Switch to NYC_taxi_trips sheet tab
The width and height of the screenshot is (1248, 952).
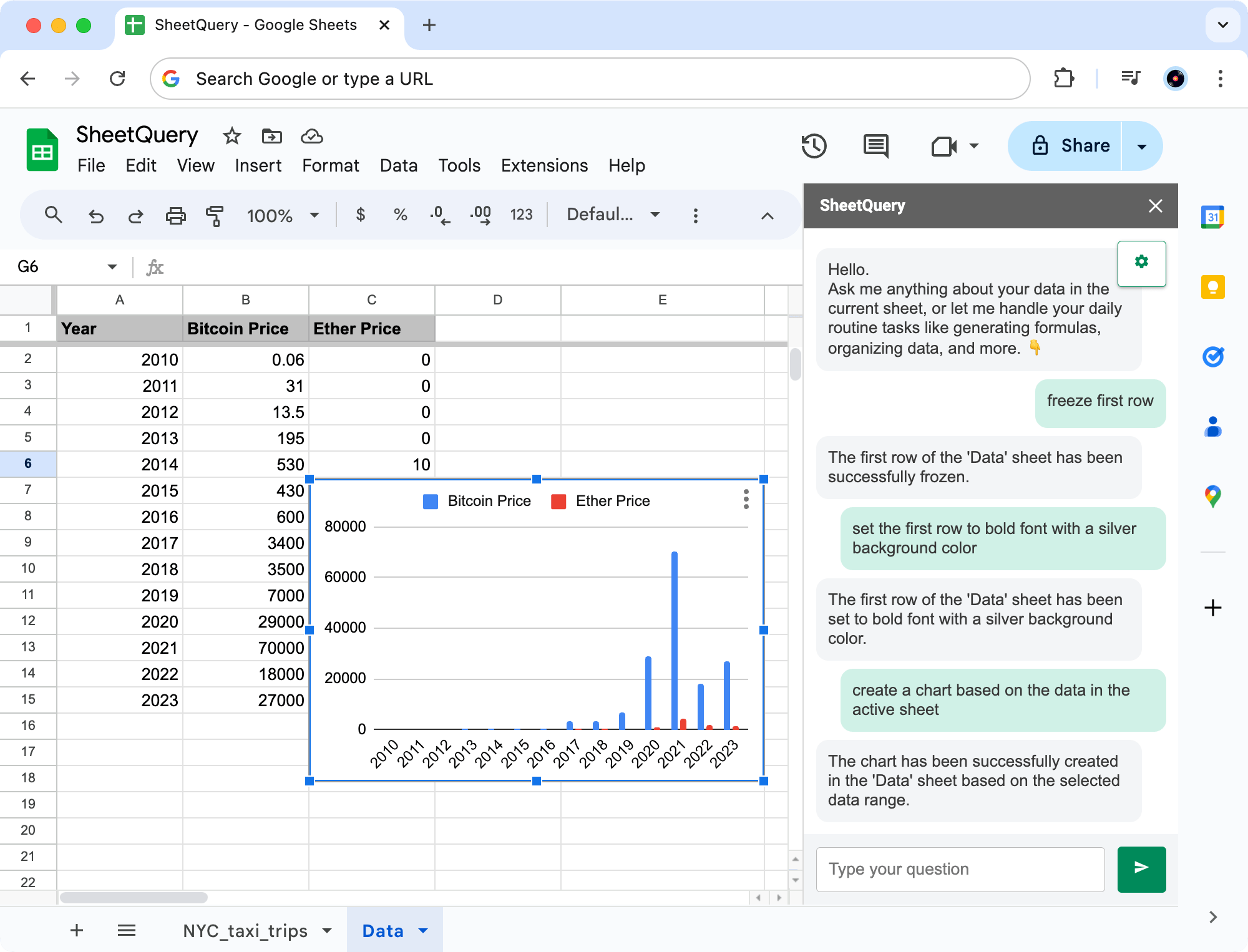[x=245, y=931]
